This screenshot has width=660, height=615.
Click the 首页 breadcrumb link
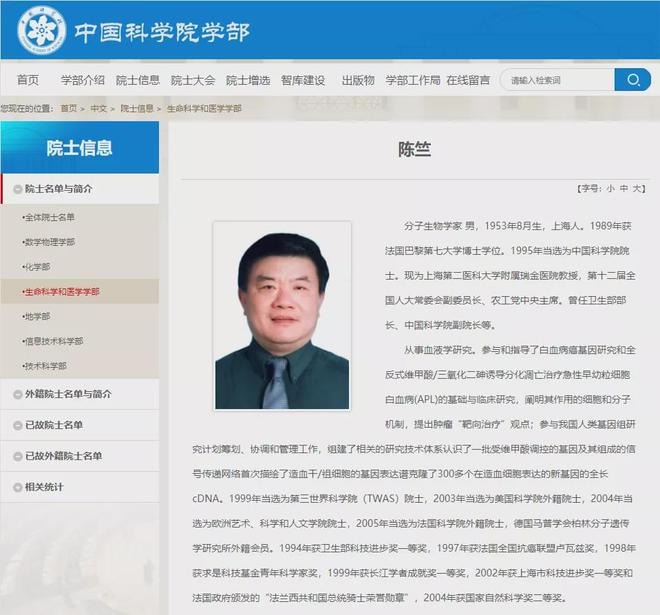(69, 109)
